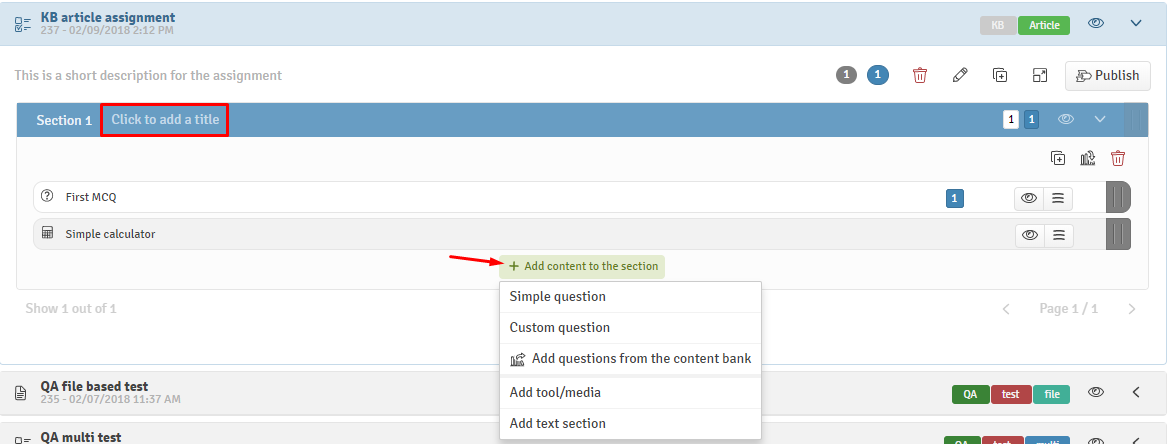This screenshot has height=444, width=1167.
Task: Delete the KB article assignment via red trash icon
Action: [x=920, y=75]
